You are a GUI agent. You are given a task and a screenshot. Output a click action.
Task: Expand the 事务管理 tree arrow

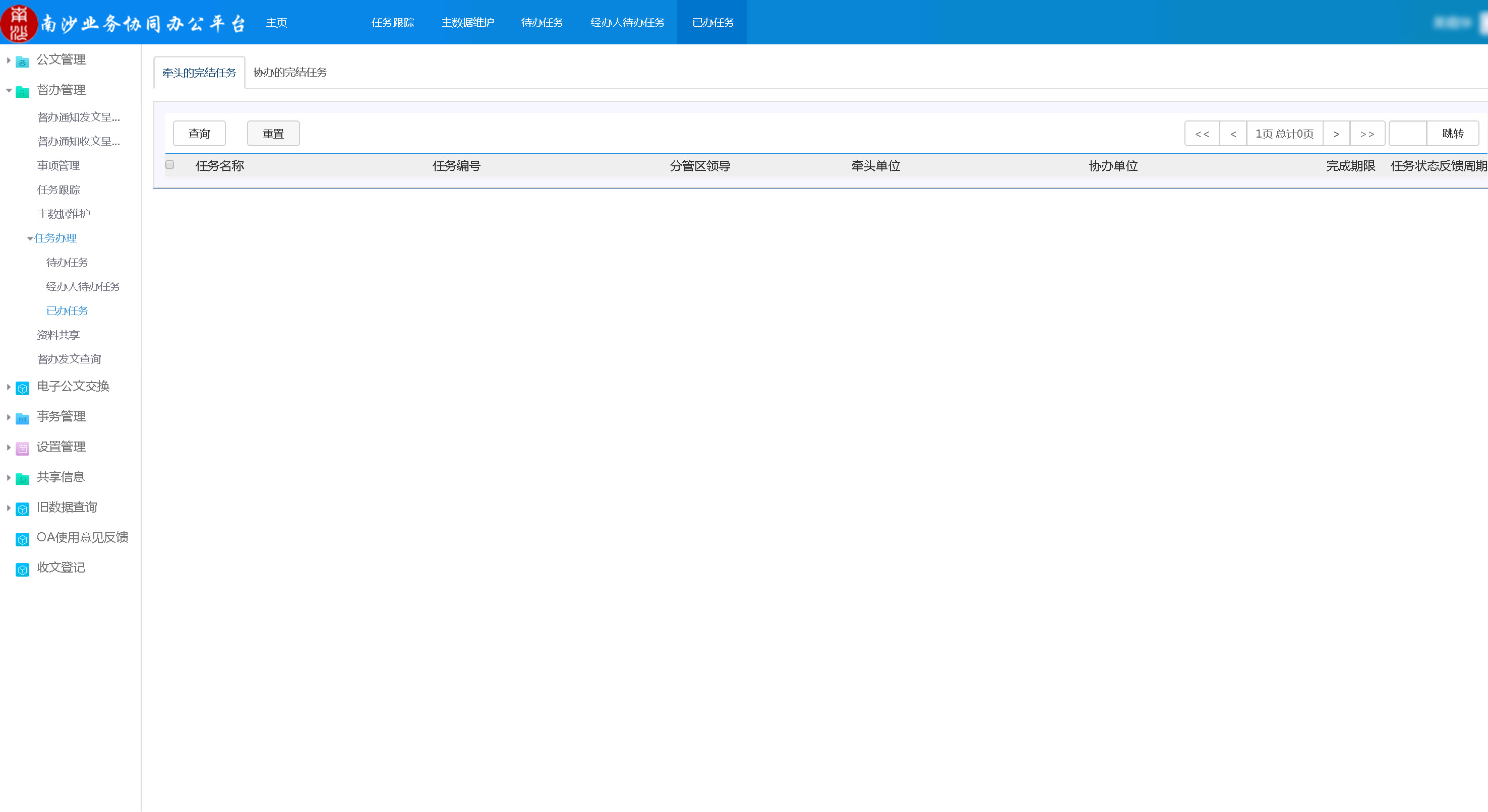pos(9,417)
